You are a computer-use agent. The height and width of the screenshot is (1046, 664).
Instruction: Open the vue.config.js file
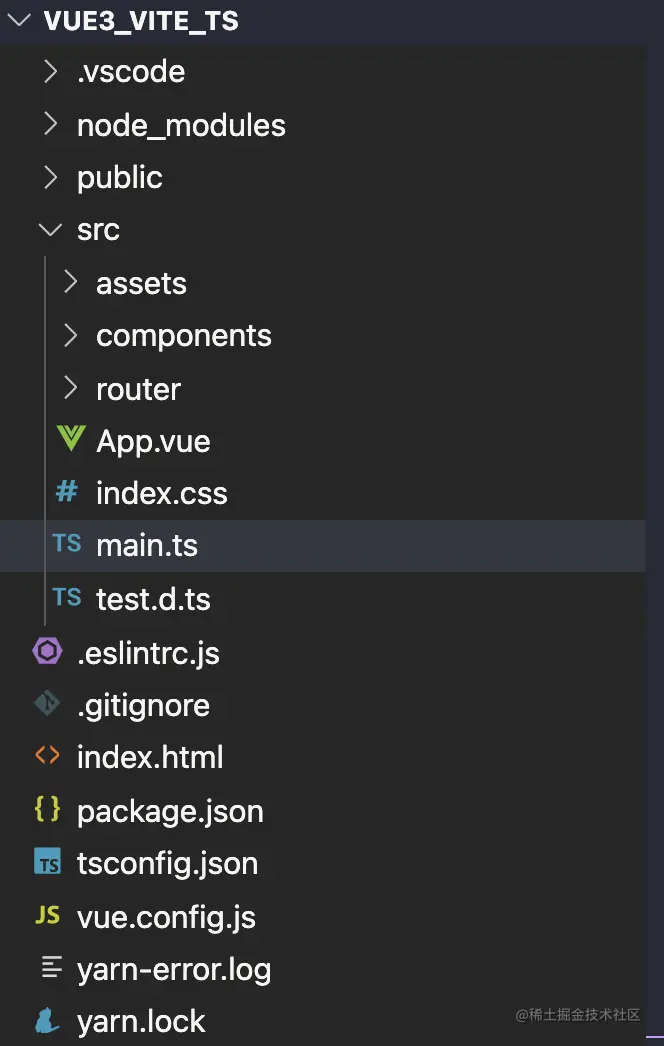(166, 918)
